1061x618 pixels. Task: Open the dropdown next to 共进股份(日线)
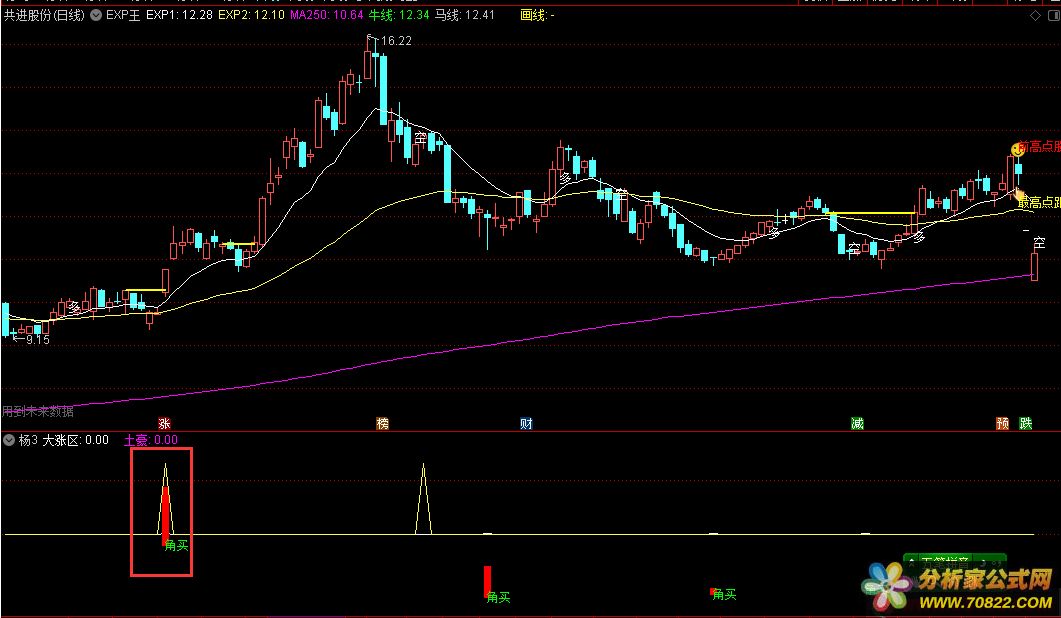pos(96,15)
